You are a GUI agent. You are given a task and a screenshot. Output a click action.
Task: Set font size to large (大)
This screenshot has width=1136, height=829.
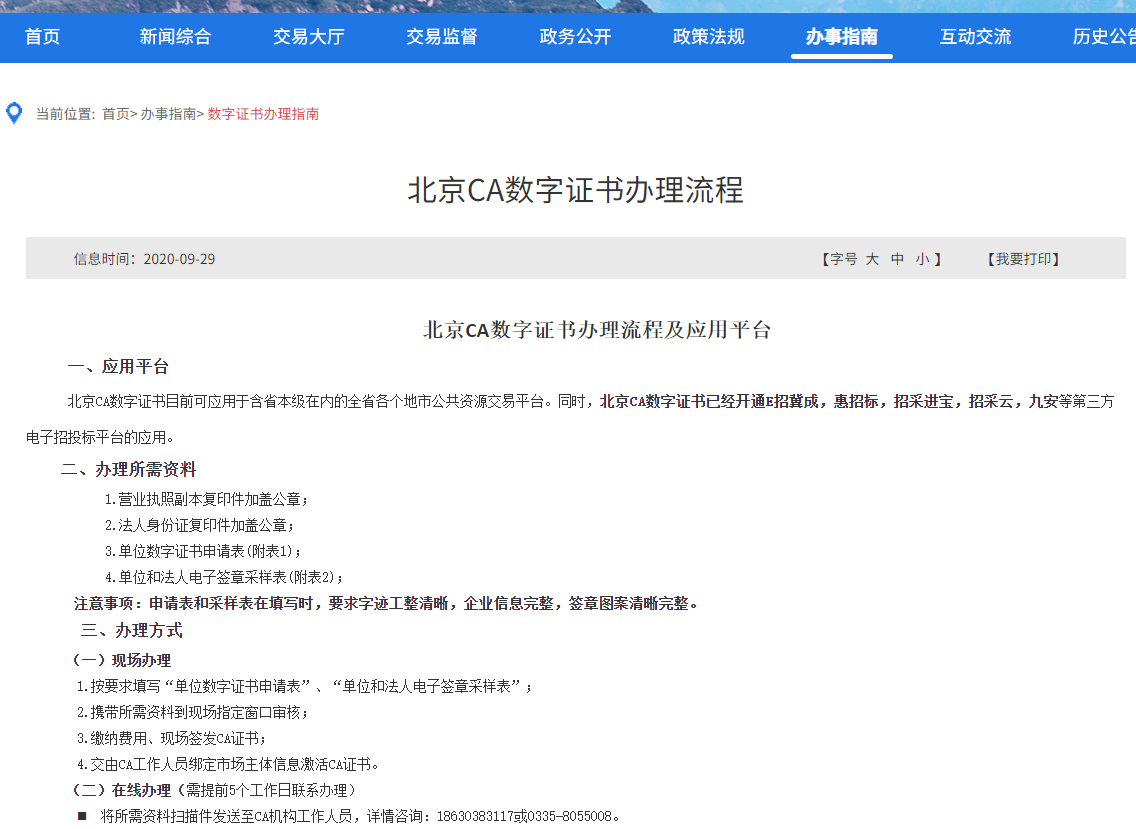pos(872,259)
